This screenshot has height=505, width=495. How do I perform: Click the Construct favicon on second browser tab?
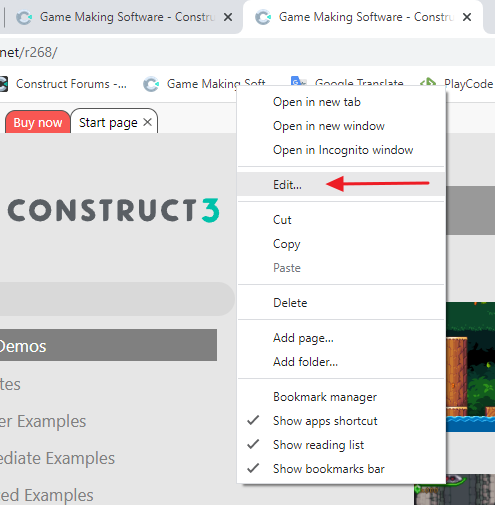[263, 17]
